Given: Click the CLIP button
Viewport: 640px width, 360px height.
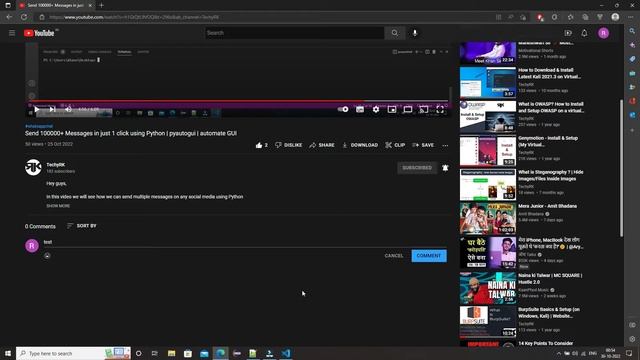Looking at the screenshot, I should click(395, 145).
